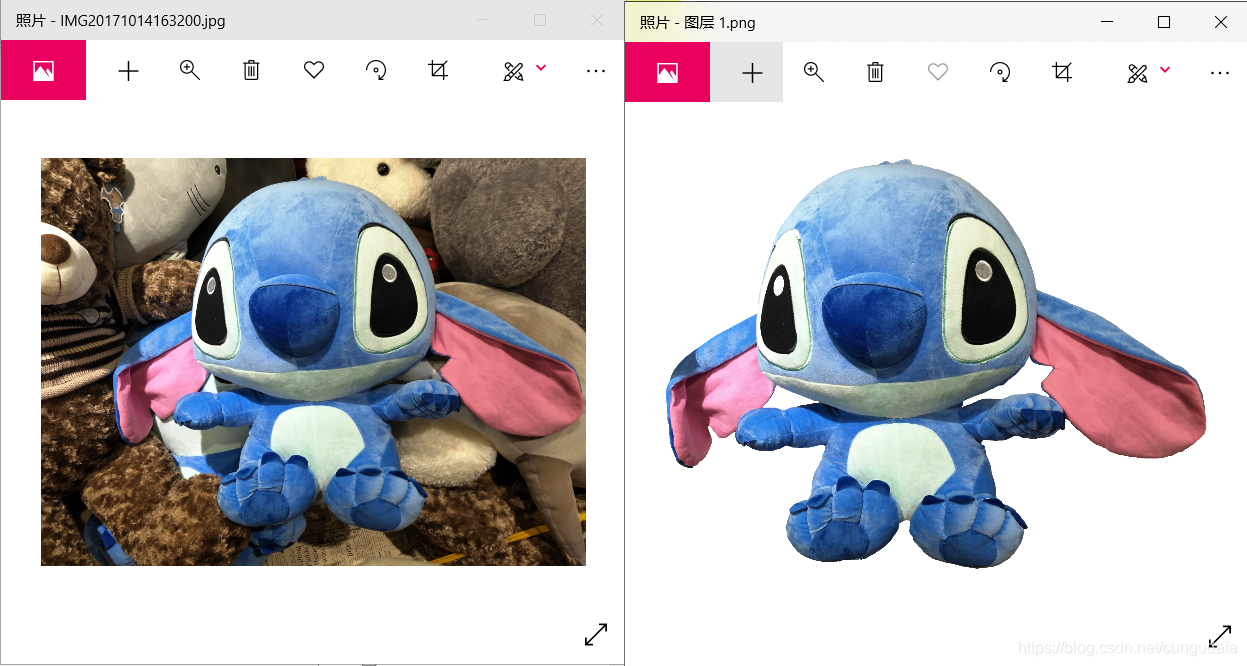Image resolution: width=1247 pixels, height=666 pixels.
Task: Open the Edit & Create tools in IMG20171014163200.jpg window
Action: point(514,71)
